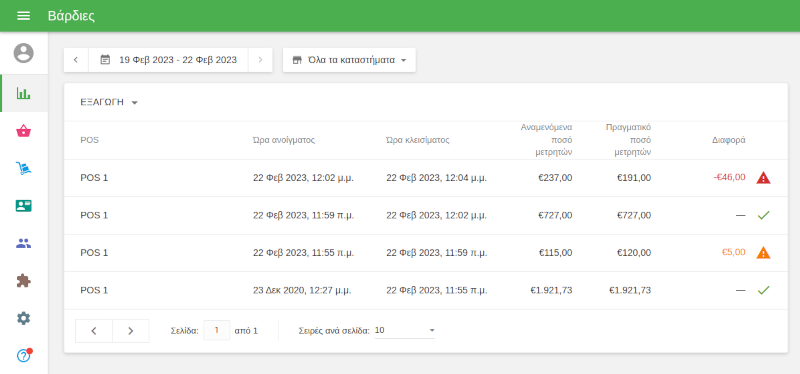This screenshot has height=374, width=800.
Task: Select the reports bar chart sidebar icon
Action: (23, 93)
